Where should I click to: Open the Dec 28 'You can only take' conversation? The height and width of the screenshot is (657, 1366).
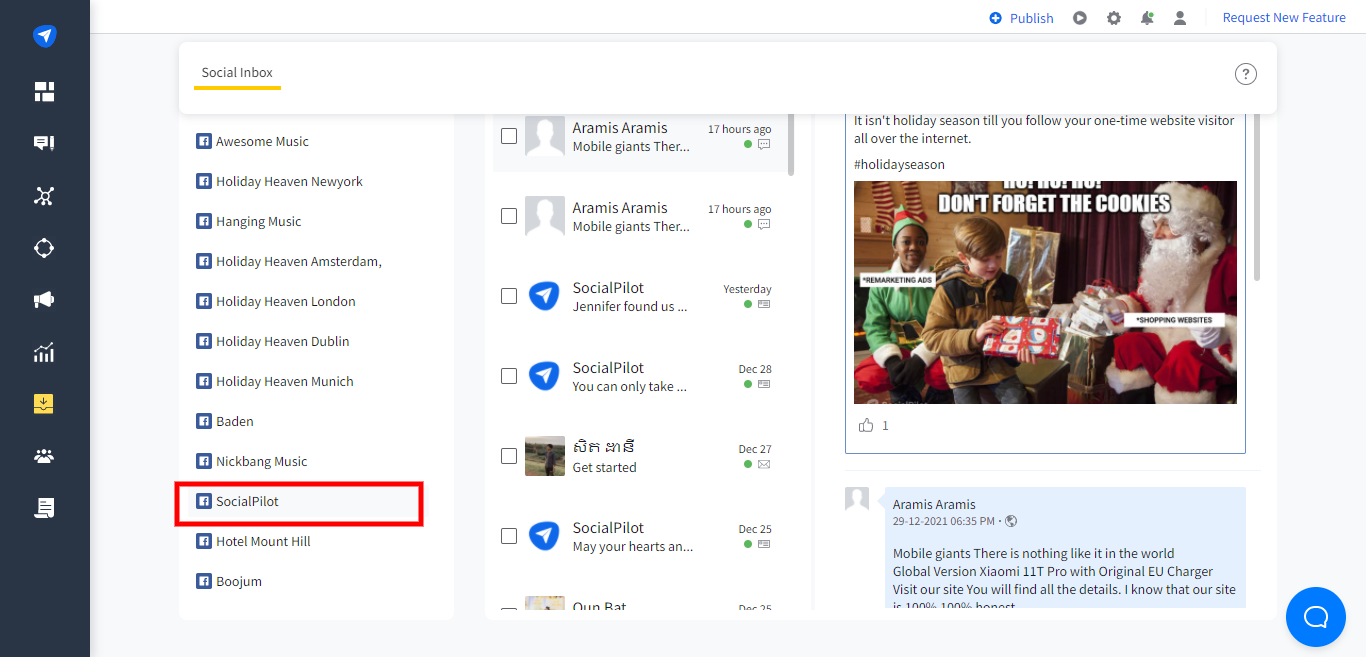pyautogui.click(x=640, y=376)
